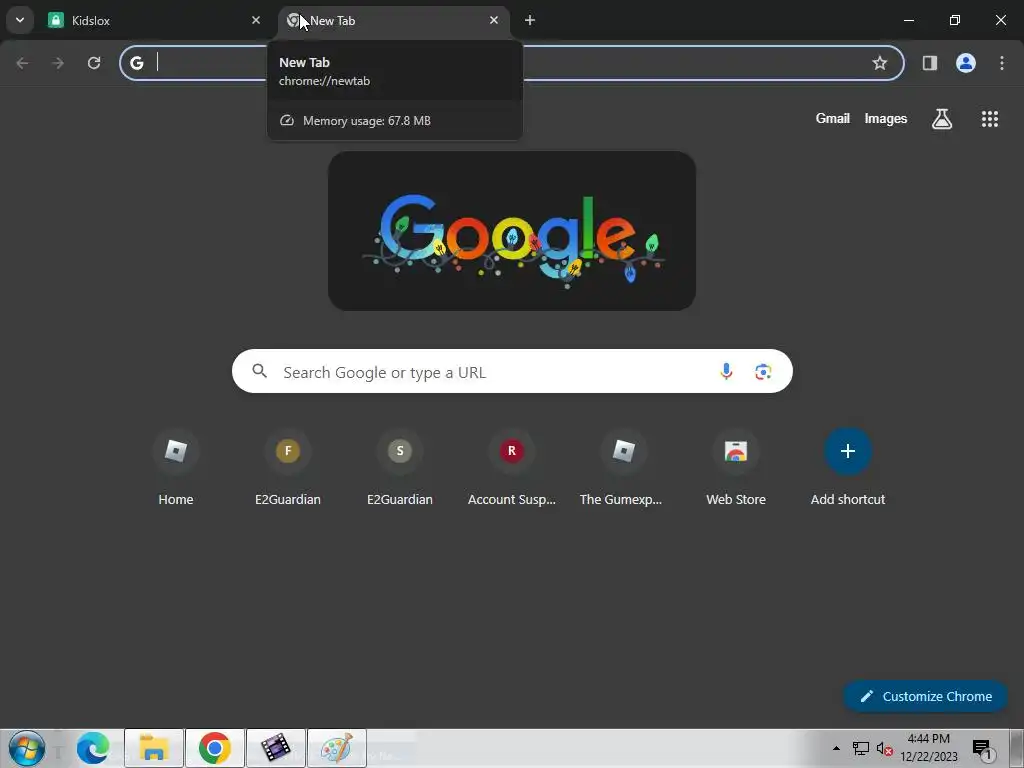The image size is (1024, 768).
Task: Open the E2Guardian shortcut with F icon
Action: [x=288, y=468]
